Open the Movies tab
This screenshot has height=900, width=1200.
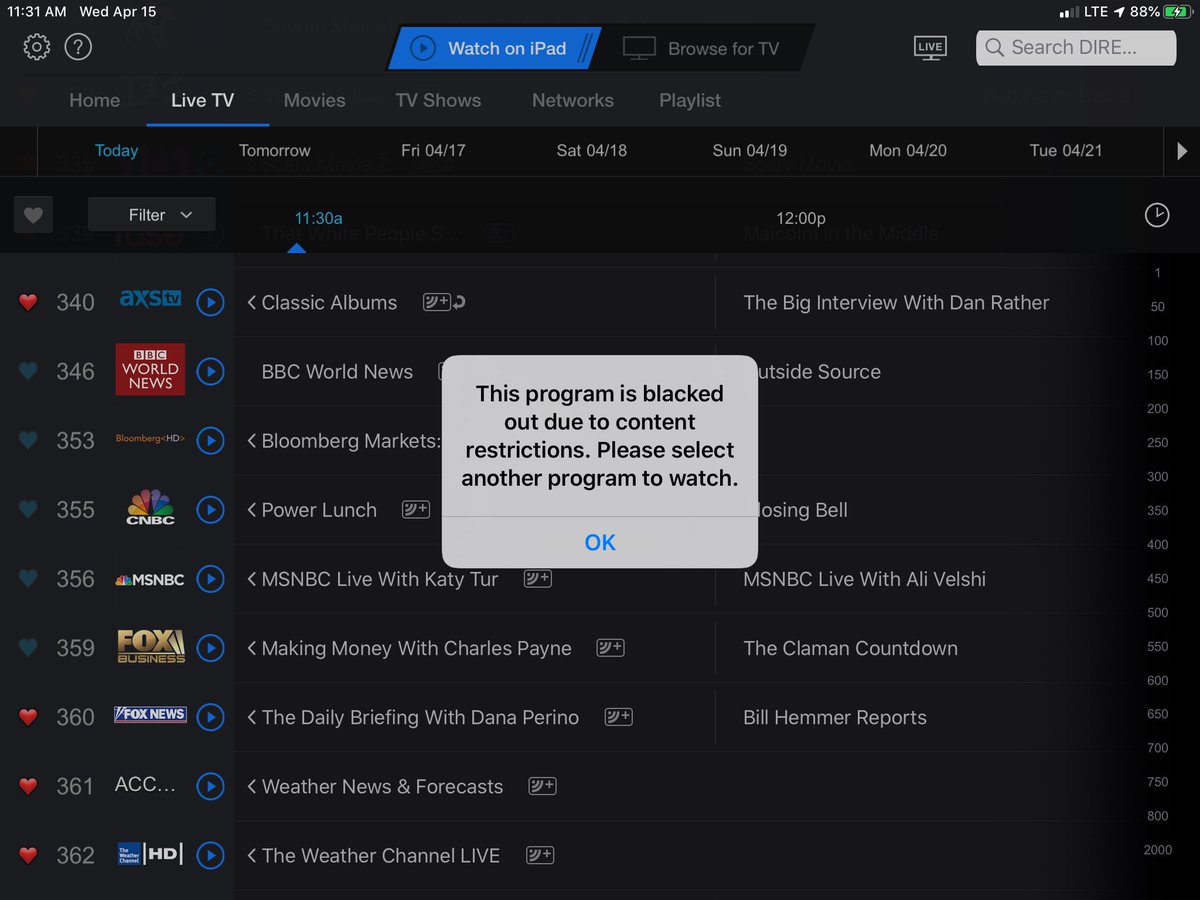314,100
